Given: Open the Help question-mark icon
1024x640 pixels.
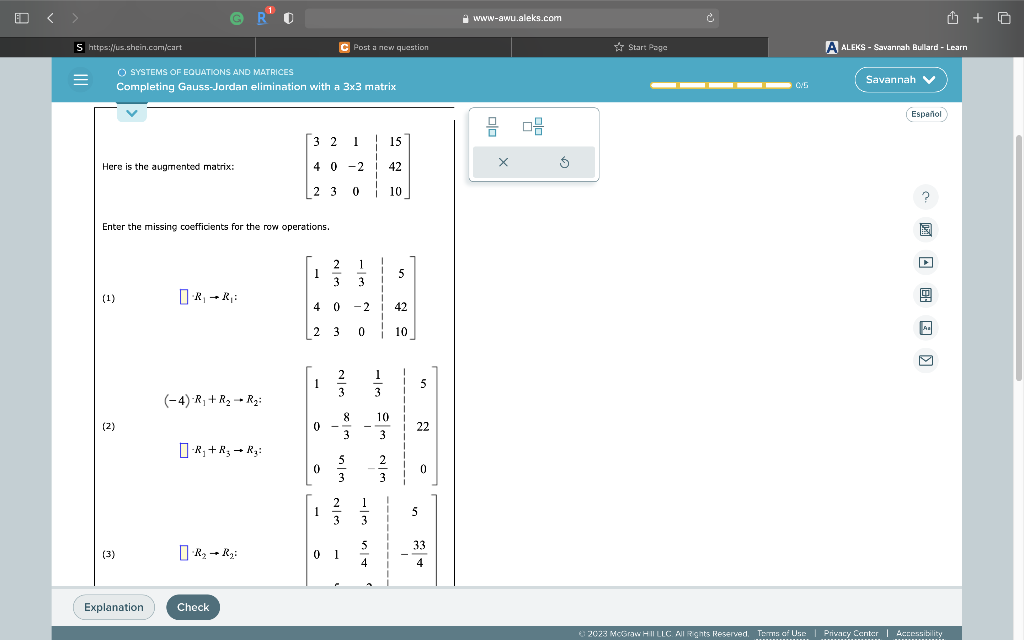Looking at the screenshot, I should [x=925, y=197].
